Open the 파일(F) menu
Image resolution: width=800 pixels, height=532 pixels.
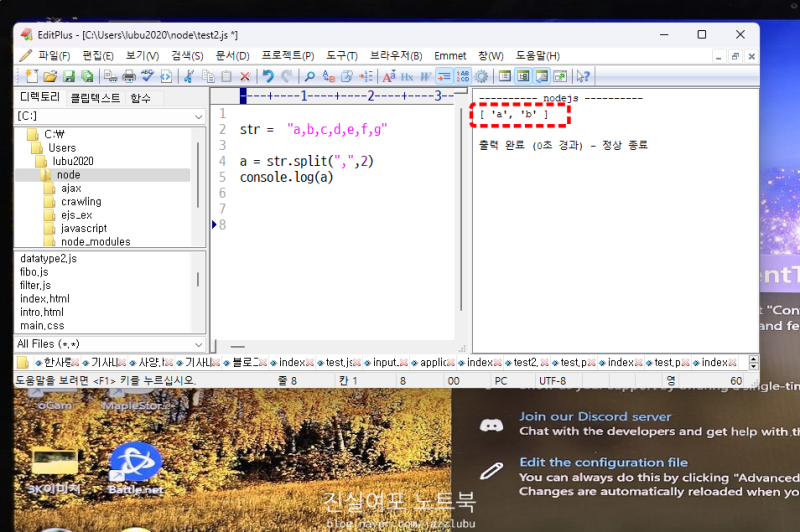point(54,56)
